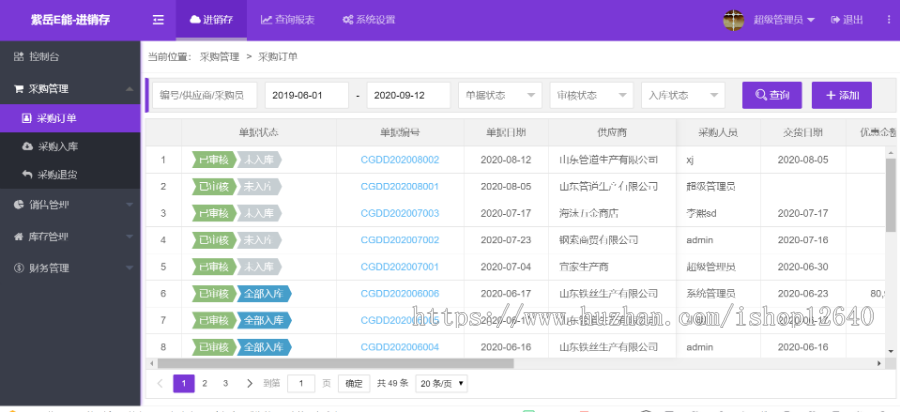Go to next page arrow
Image resolution: width=900 pixels, height=412 pixels.
pos(249,383)
